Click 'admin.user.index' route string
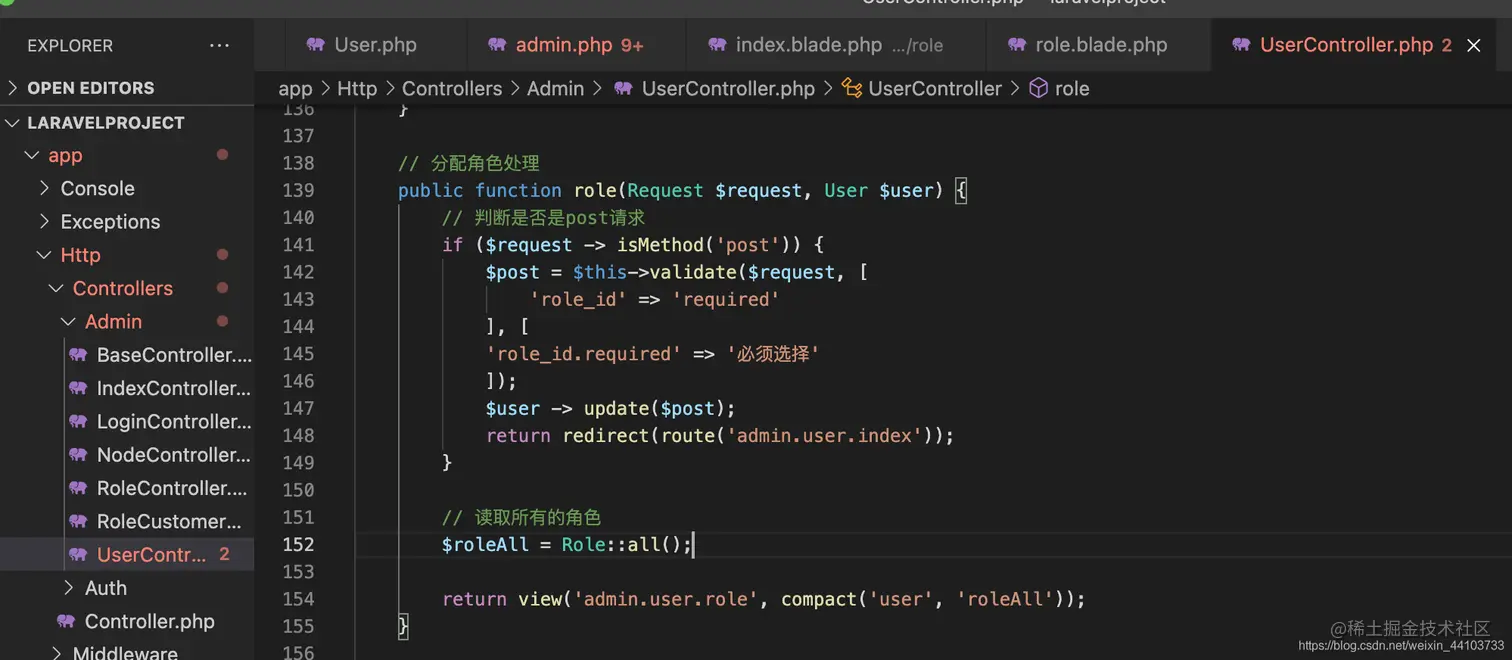The height and width of the screenshot is (660, 1512). 823,435
